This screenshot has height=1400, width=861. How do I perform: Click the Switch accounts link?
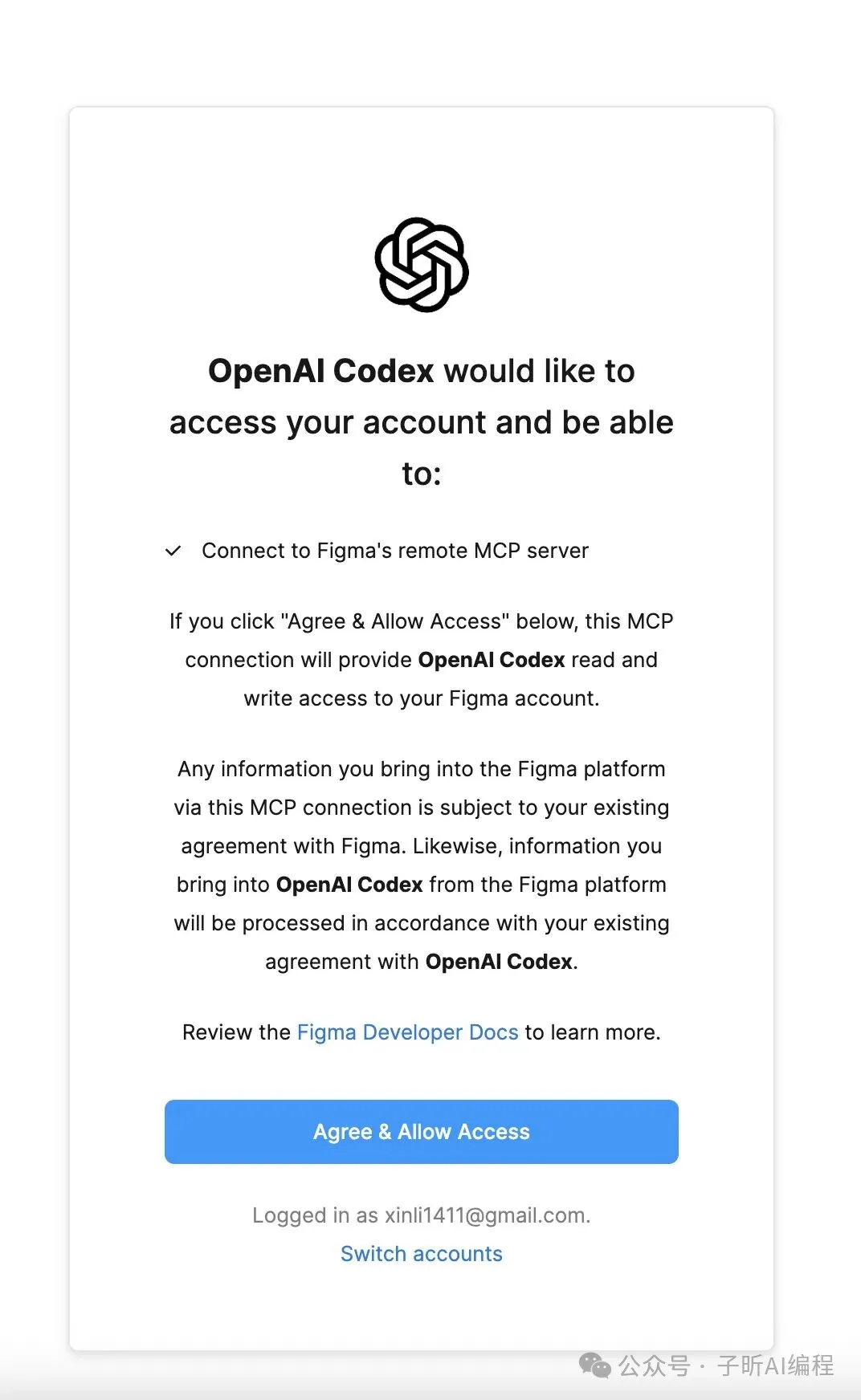[422, 1254]
